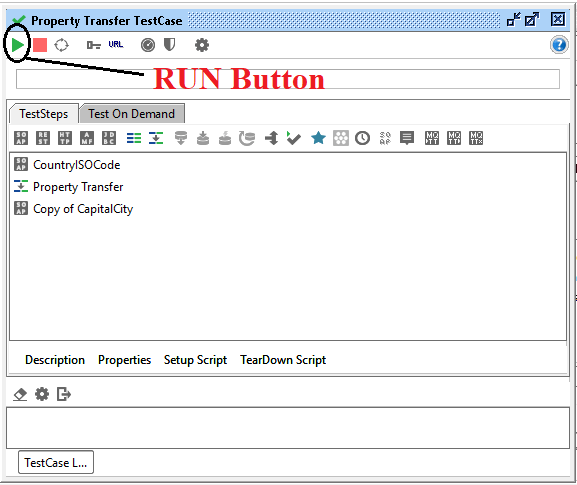Add a Manual TestStep (comment icon)
This screenshot has height=485, width=577.
(x=407, y=138)
